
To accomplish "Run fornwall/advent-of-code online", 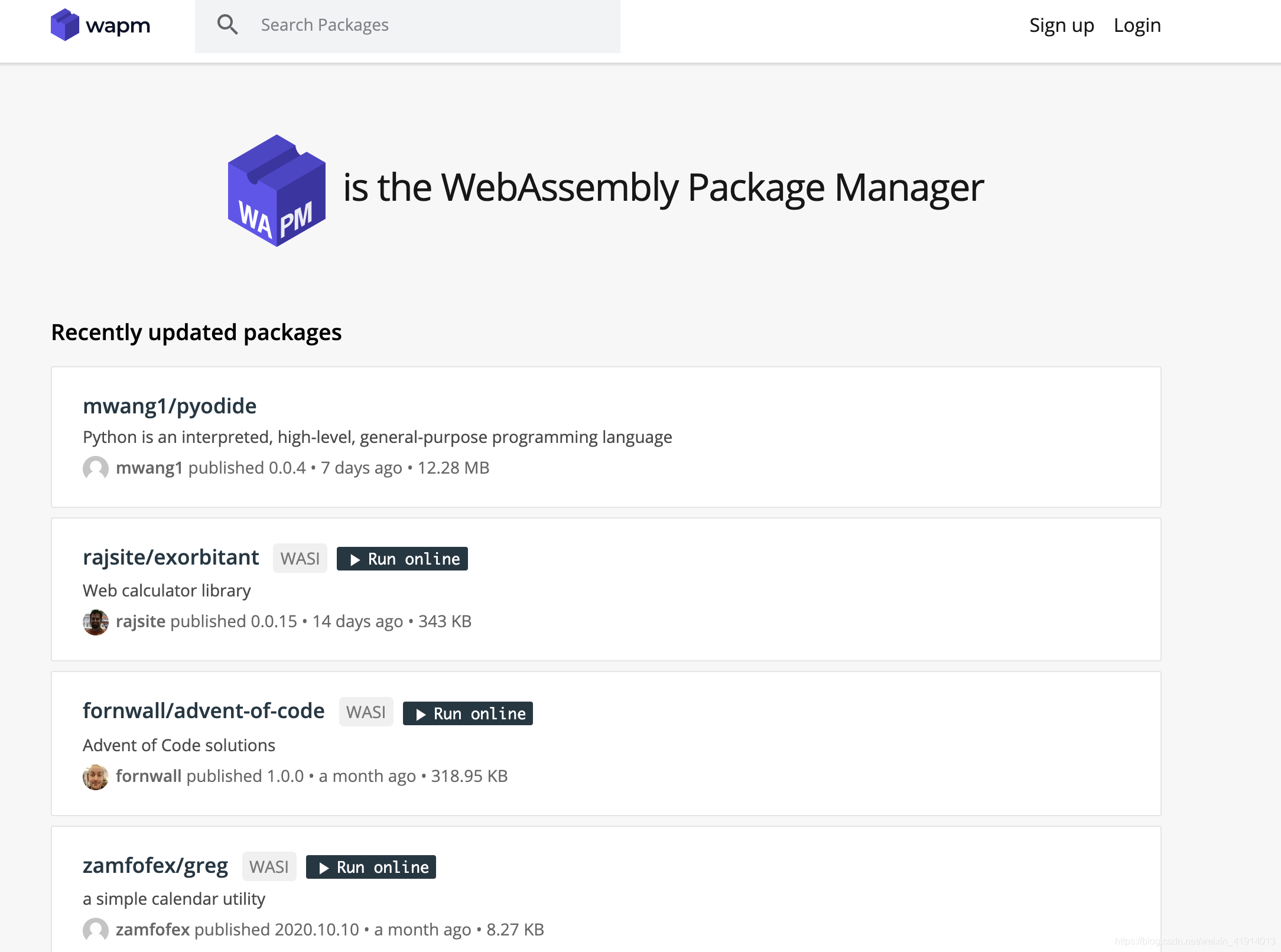I will click(x=468, y=713).
